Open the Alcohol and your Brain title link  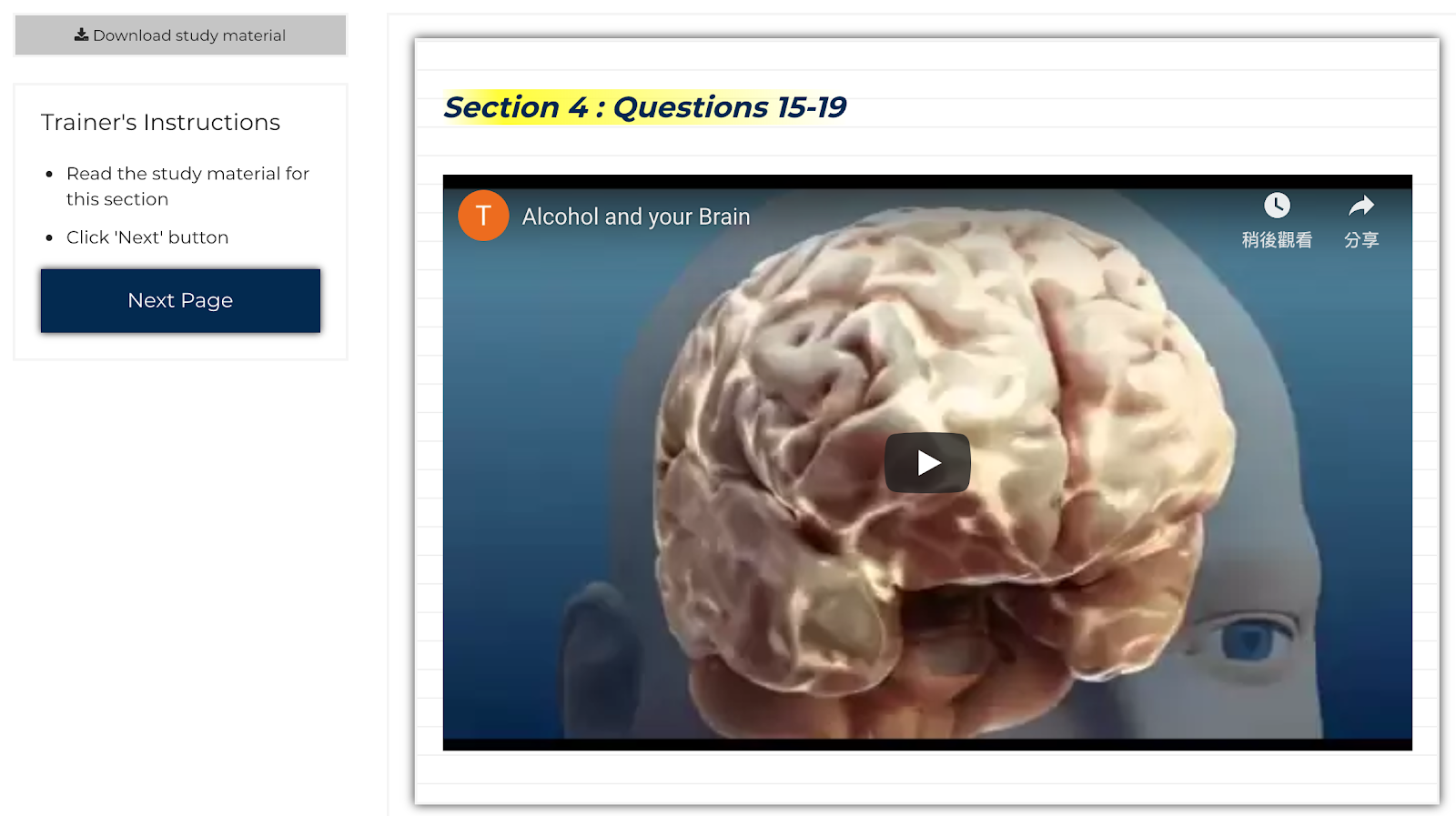(x=636, y=217)
